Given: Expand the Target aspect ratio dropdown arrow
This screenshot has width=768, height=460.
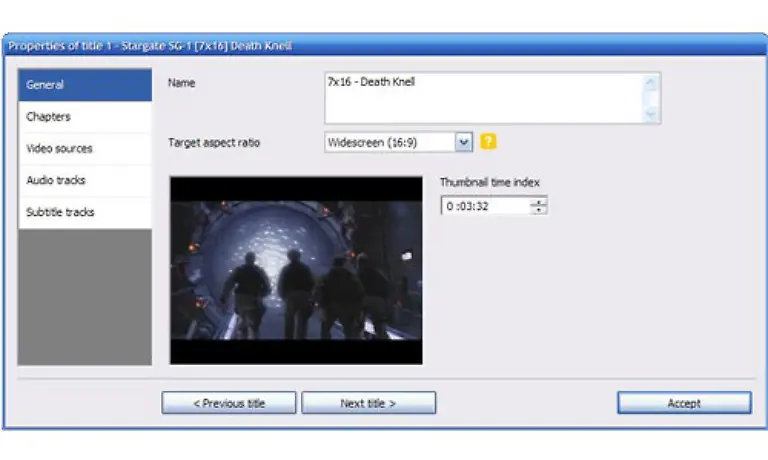Looking at the screenshot, I should coord(463,143).
